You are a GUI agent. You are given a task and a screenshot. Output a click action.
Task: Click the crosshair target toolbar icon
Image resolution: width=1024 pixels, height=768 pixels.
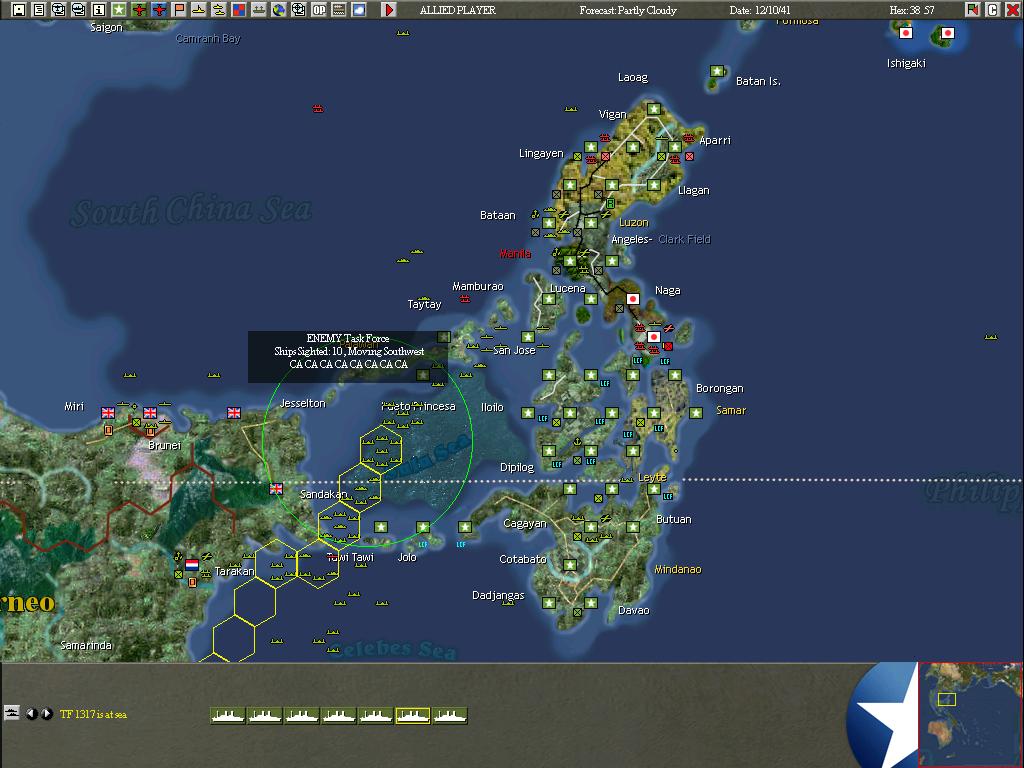298,10
